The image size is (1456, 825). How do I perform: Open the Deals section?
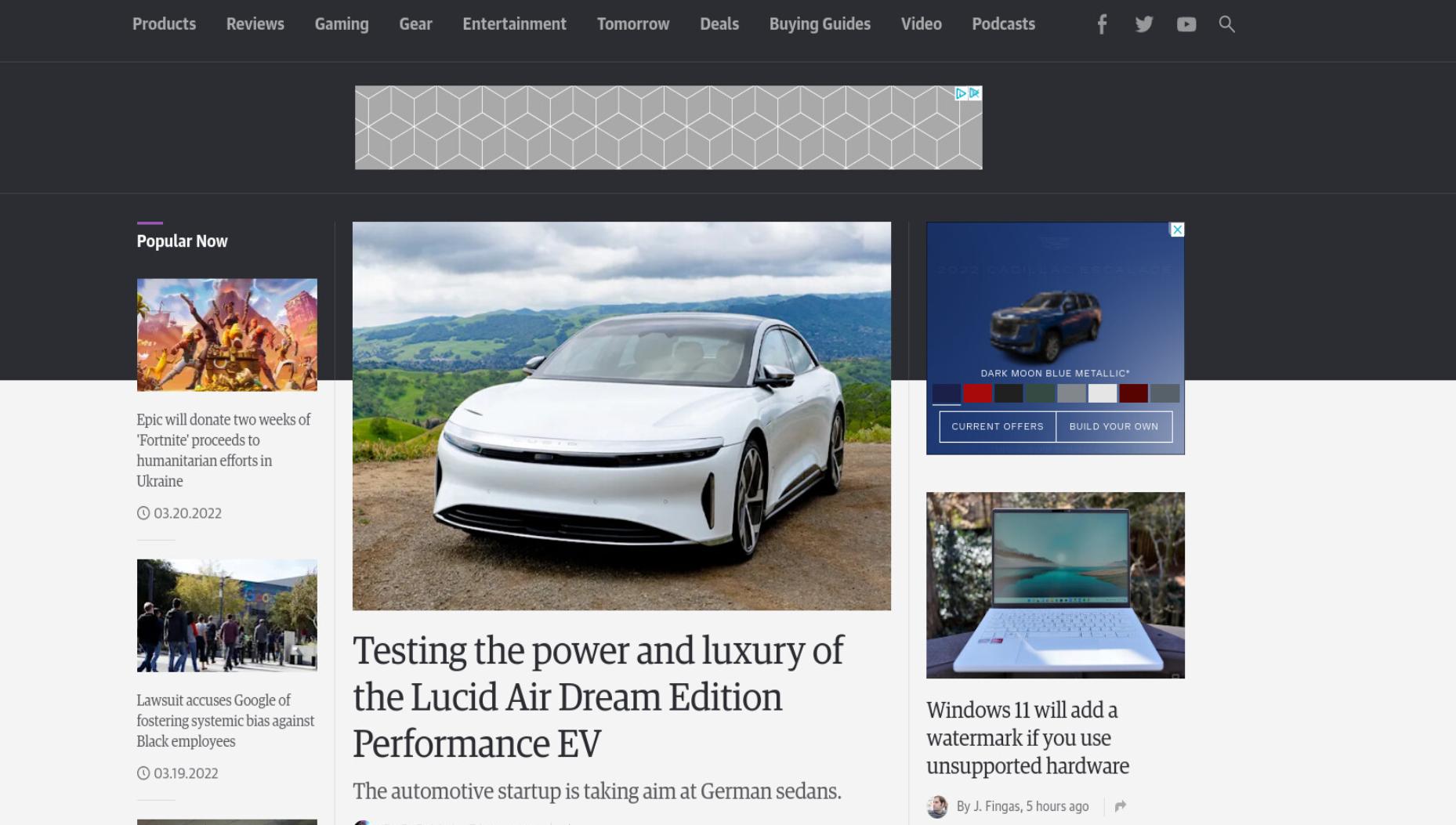pyautogui.click(x=719, y=24)
